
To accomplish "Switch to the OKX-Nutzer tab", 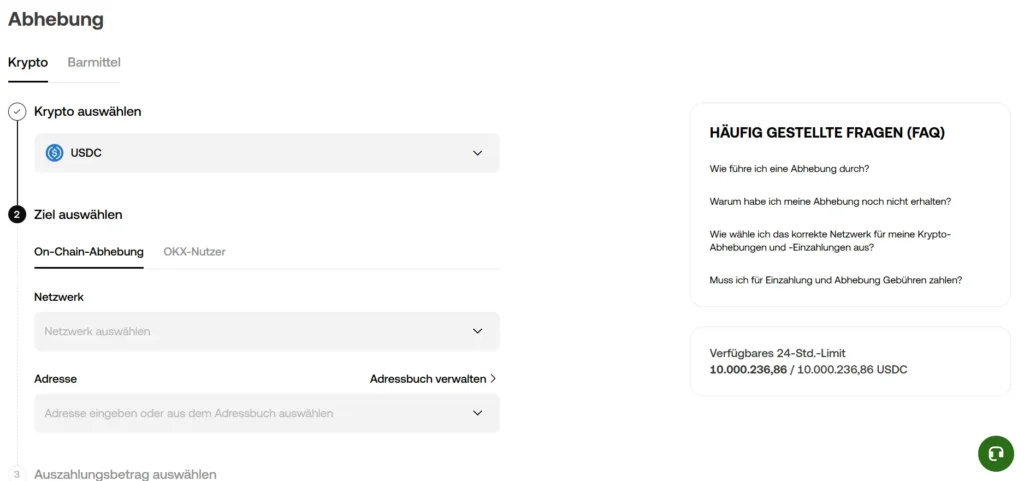I will (x=194, y=251).
